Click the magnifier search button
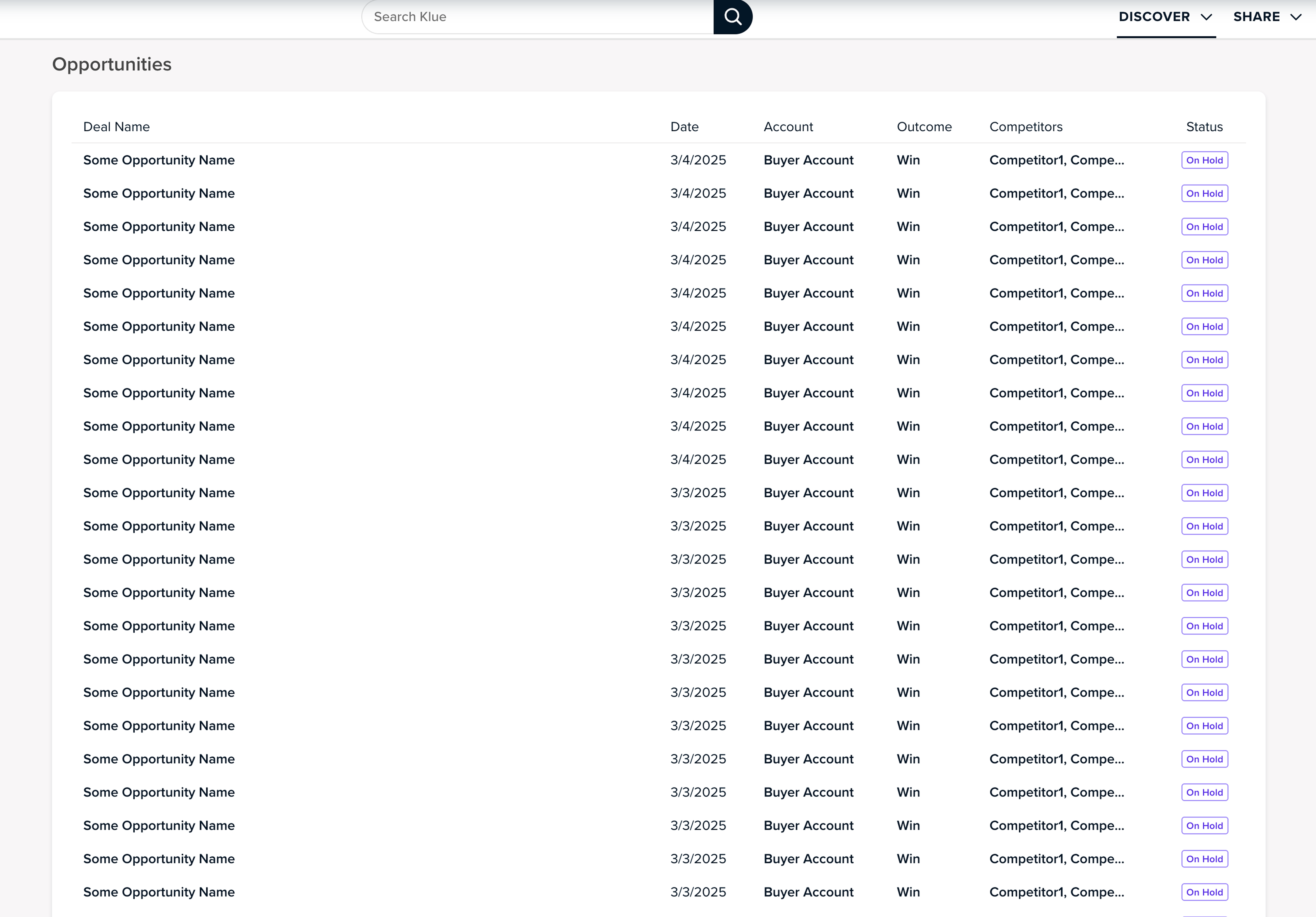 click(732, 17)
